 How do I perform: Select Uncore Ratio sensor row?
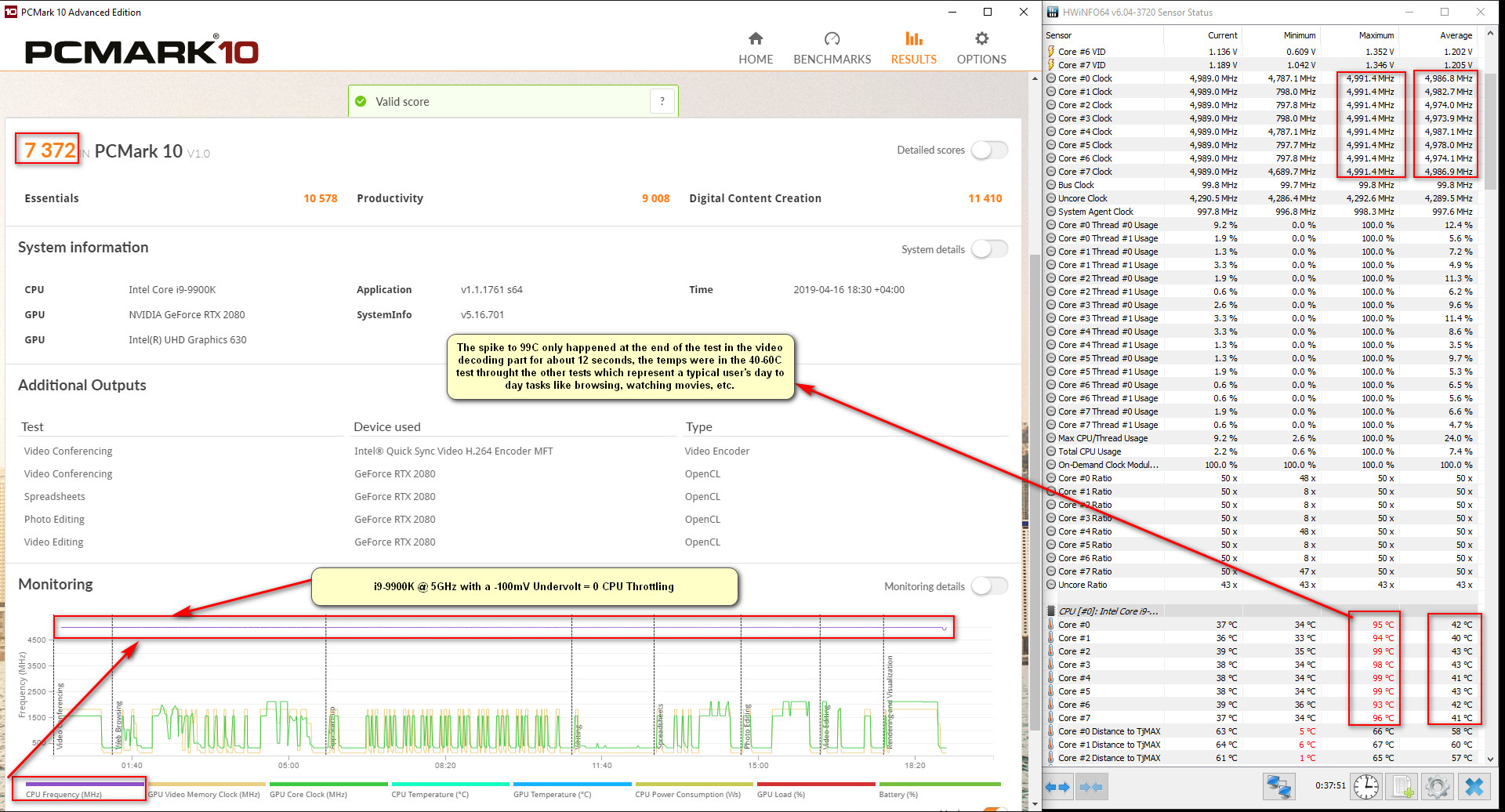click(x=1260, y=585)
